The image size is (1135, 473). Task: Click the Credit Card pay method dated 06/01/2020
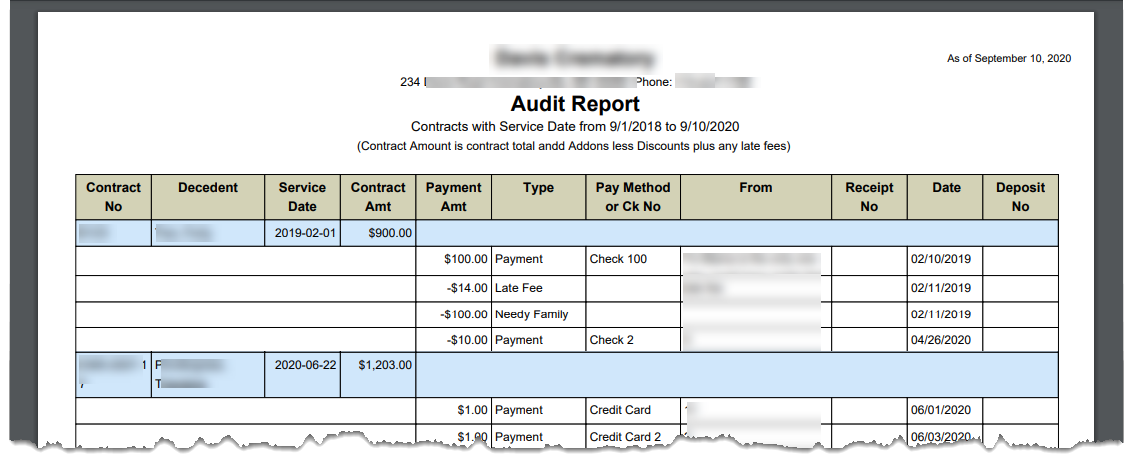coord(620,410)
